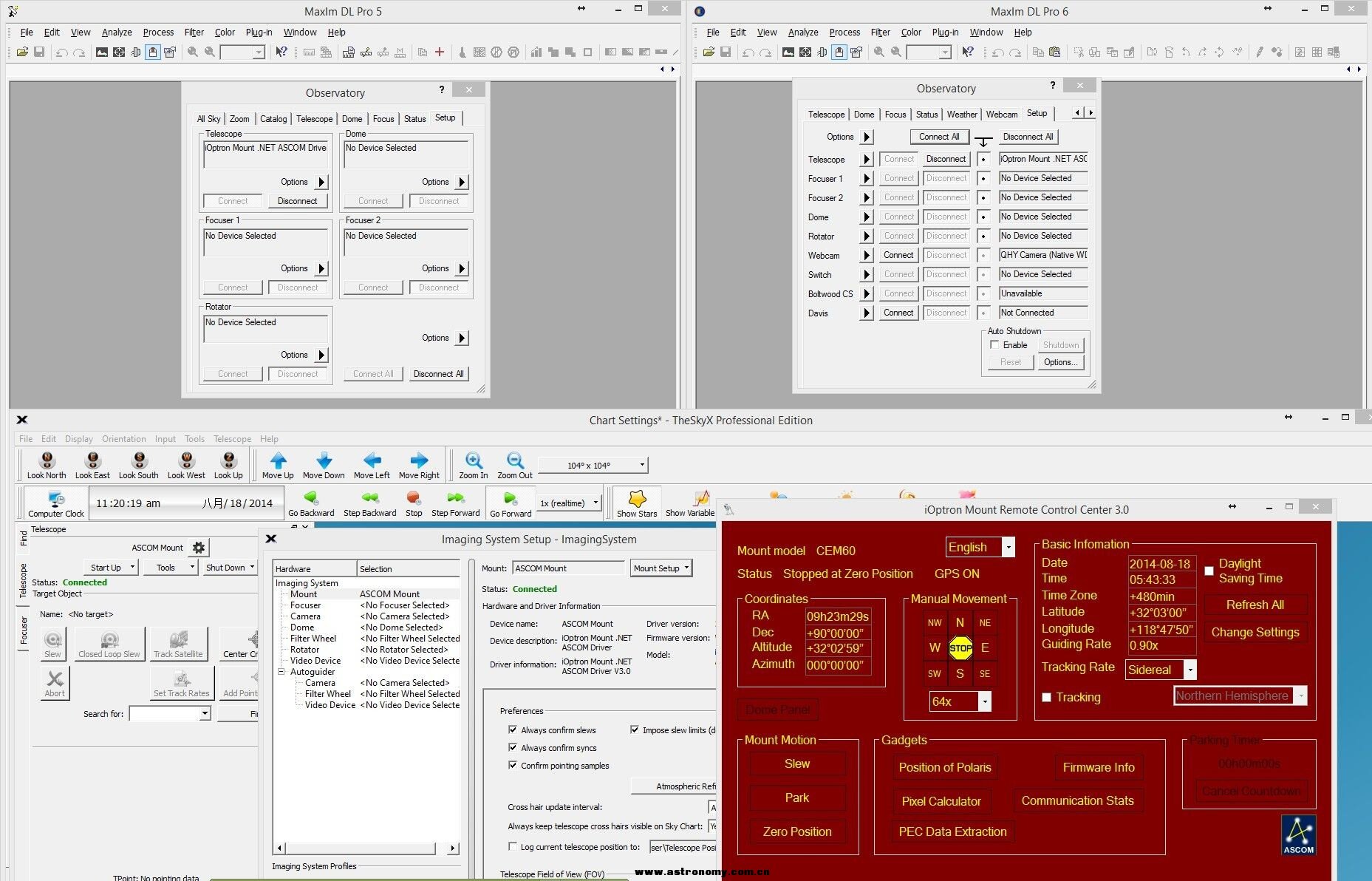Click Position of Polaris button
1372x881 pixels.
(x=945, y=767)
